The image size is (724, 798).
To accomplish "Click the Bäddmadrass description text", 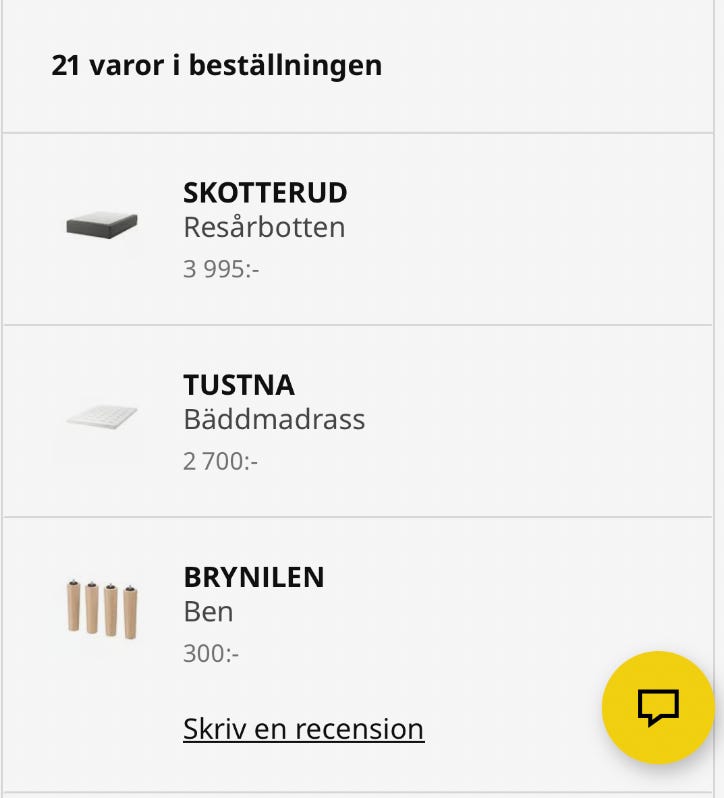I will click(x=274, y=419).
